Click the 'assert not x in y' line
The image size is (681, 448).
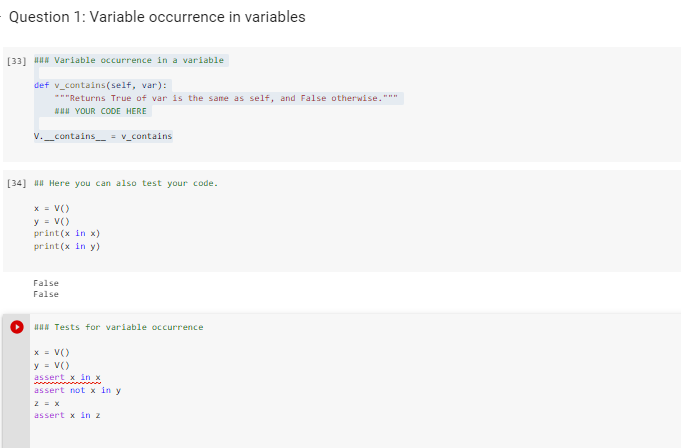77,390
